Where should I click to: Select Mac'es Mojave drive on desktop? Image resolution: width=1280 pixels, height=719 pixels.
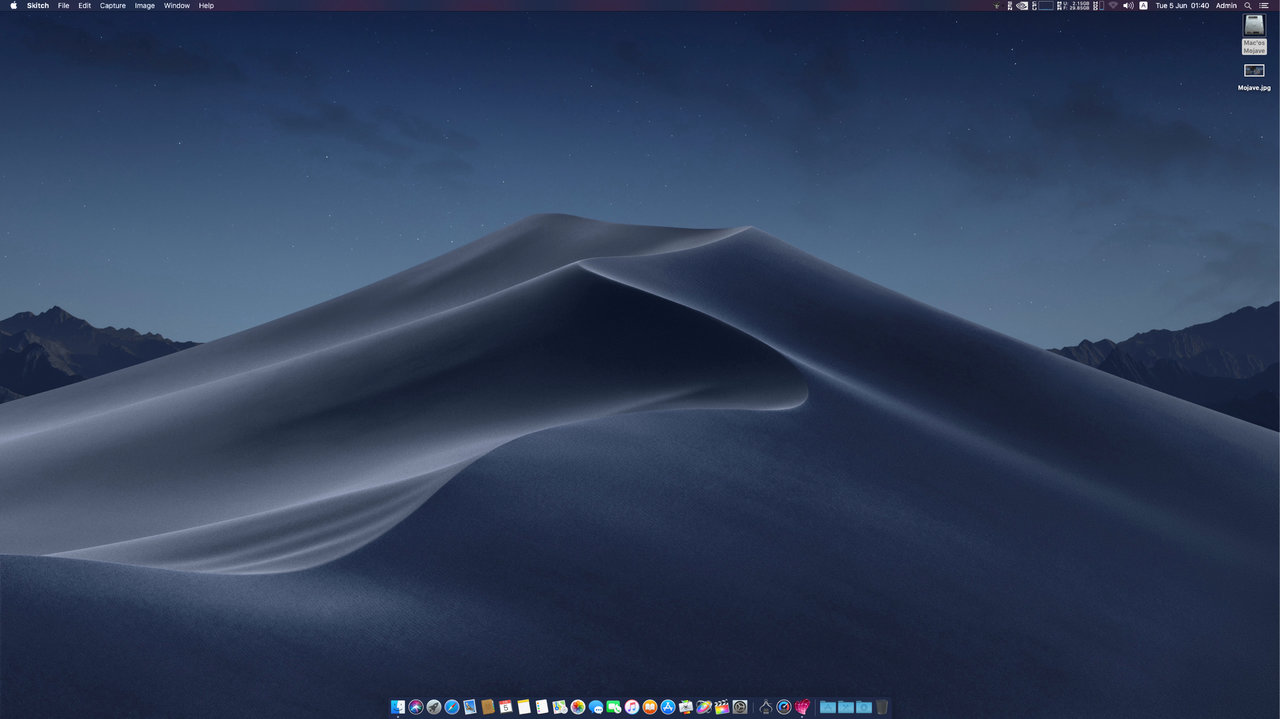pyautogui.click(x=1254, y=34)
